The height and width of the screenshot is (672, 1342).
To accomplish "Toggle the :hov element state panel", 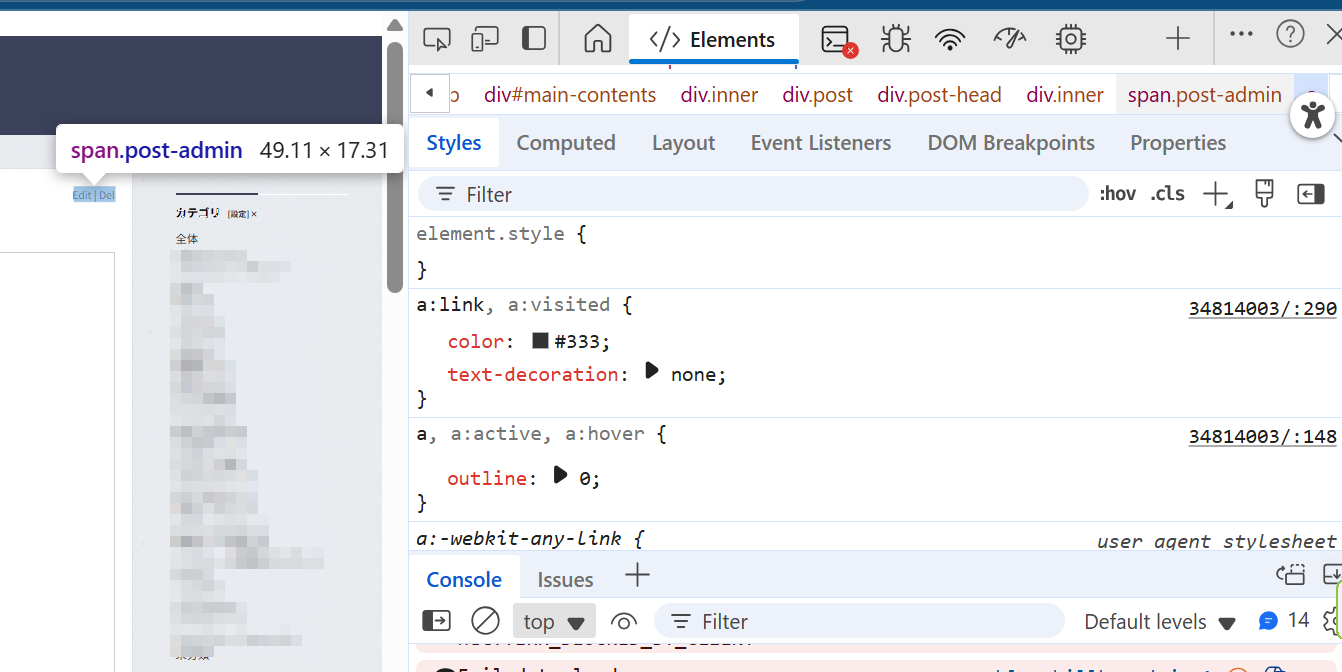I will (x=1117, y=194).
